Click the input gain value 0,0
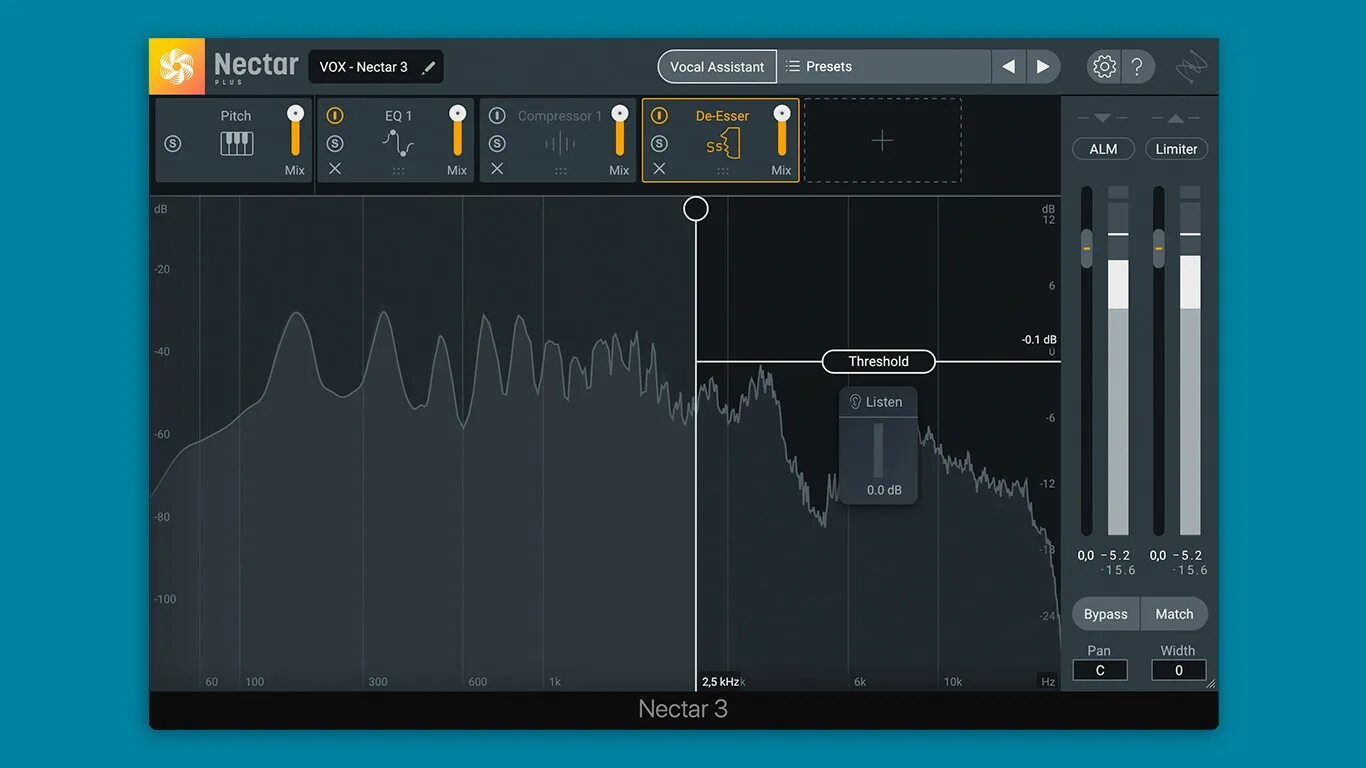 [1086, 555]
